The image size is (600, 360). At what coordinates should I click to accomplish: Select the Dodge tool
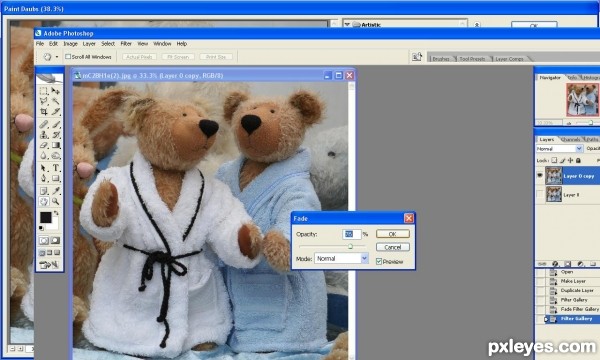point(56,155)
